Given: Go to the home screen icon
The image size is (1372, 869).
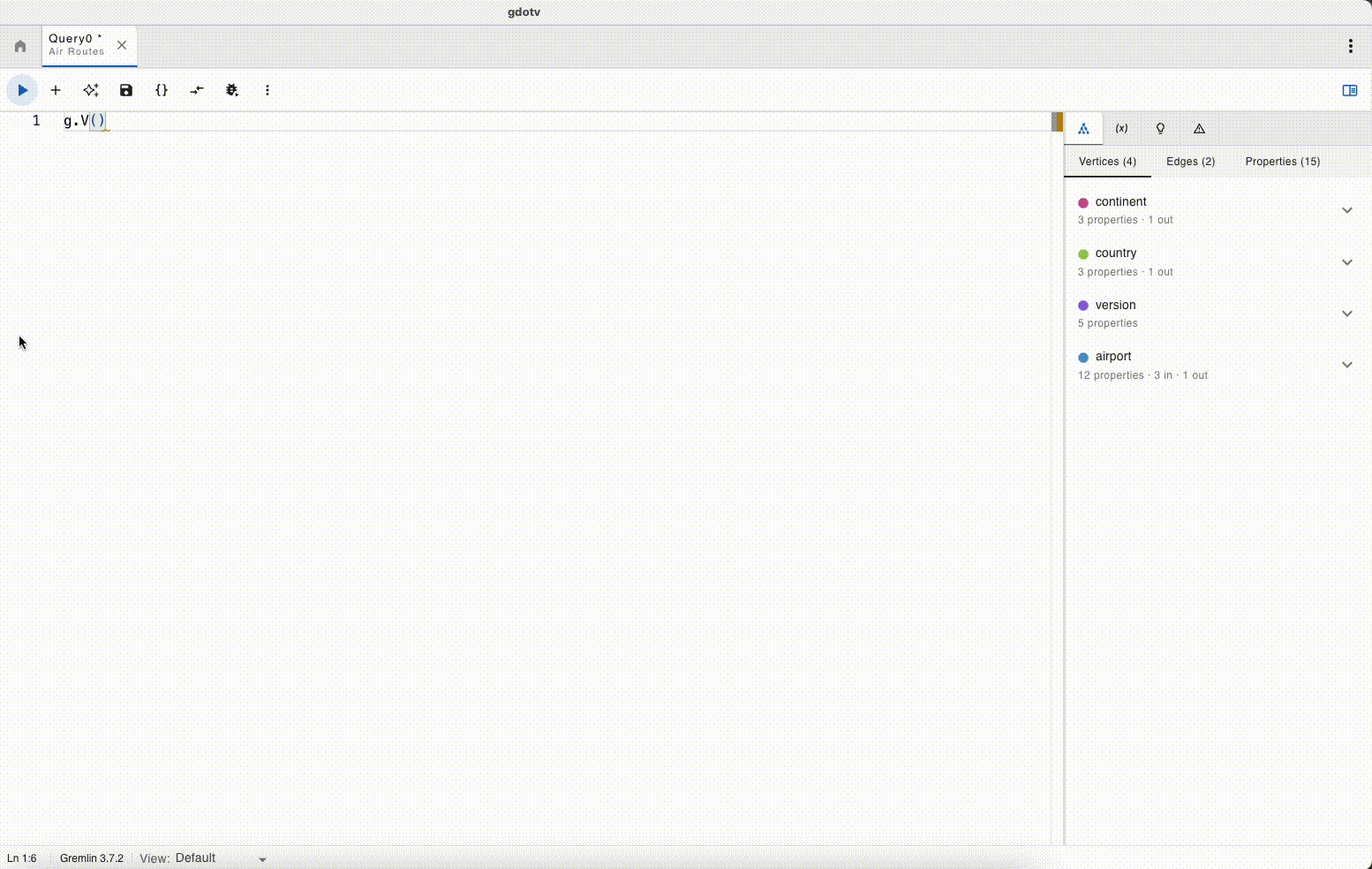Looking at the screenshot, I should point(20,46).
